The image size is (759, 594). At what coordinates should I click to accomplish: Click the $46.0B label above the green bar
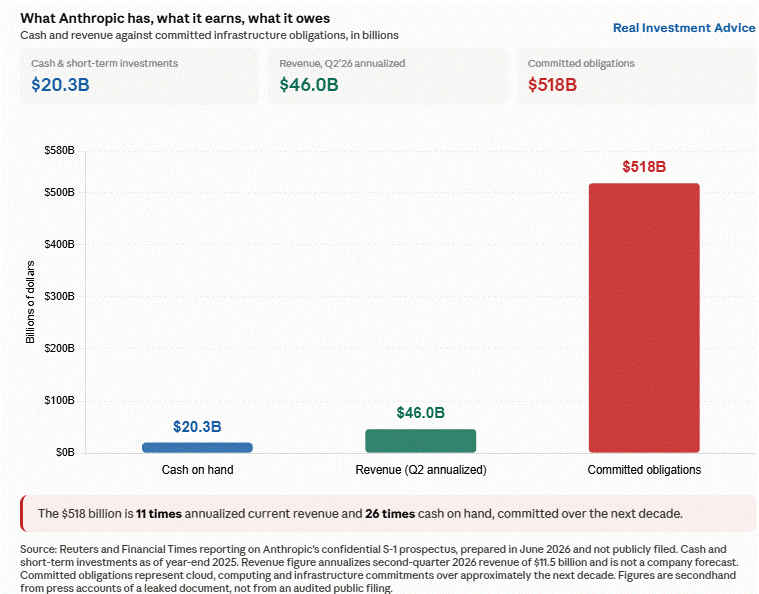[x=421, y=412]
